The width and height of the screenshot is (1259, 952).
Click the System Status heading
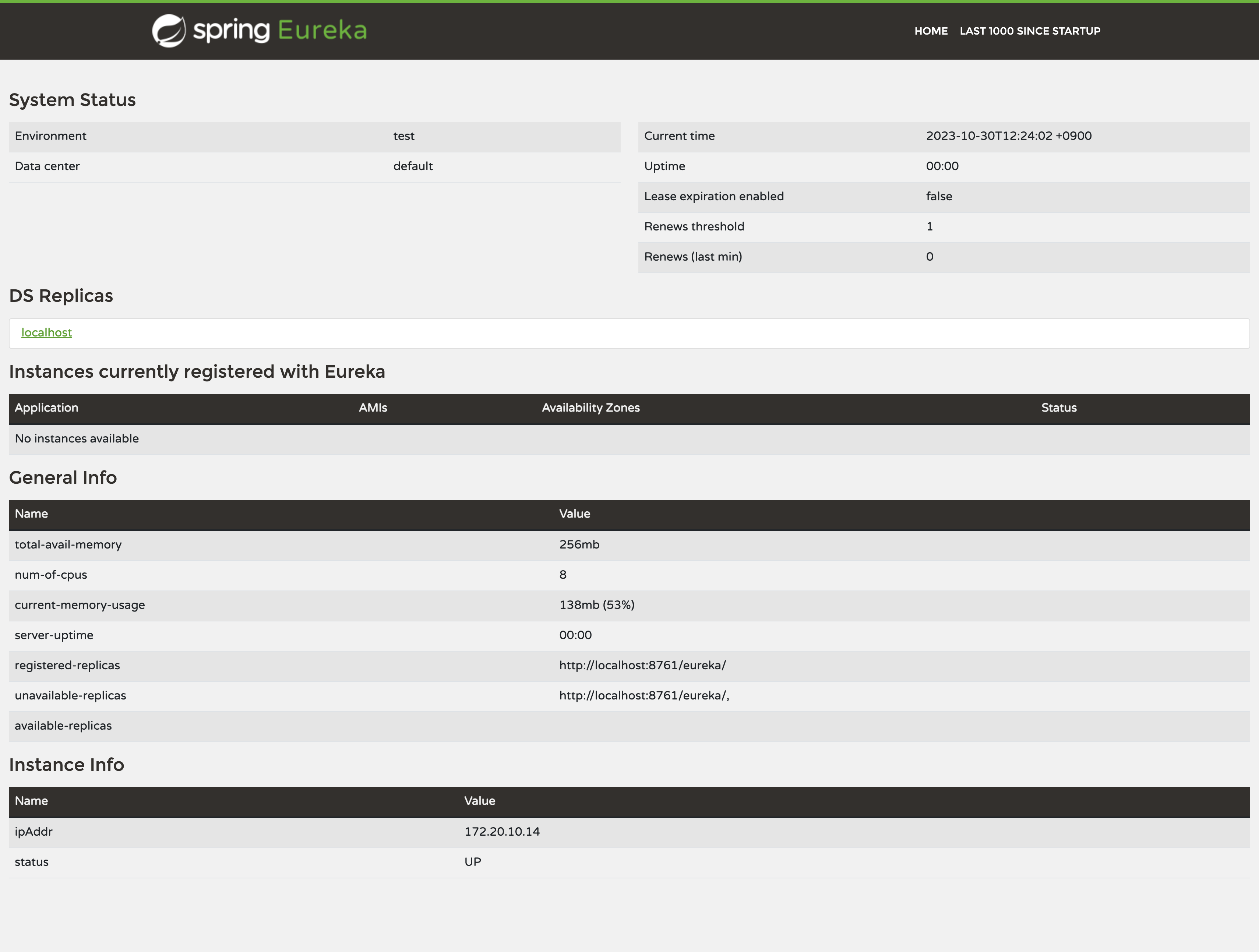point(72,100)
